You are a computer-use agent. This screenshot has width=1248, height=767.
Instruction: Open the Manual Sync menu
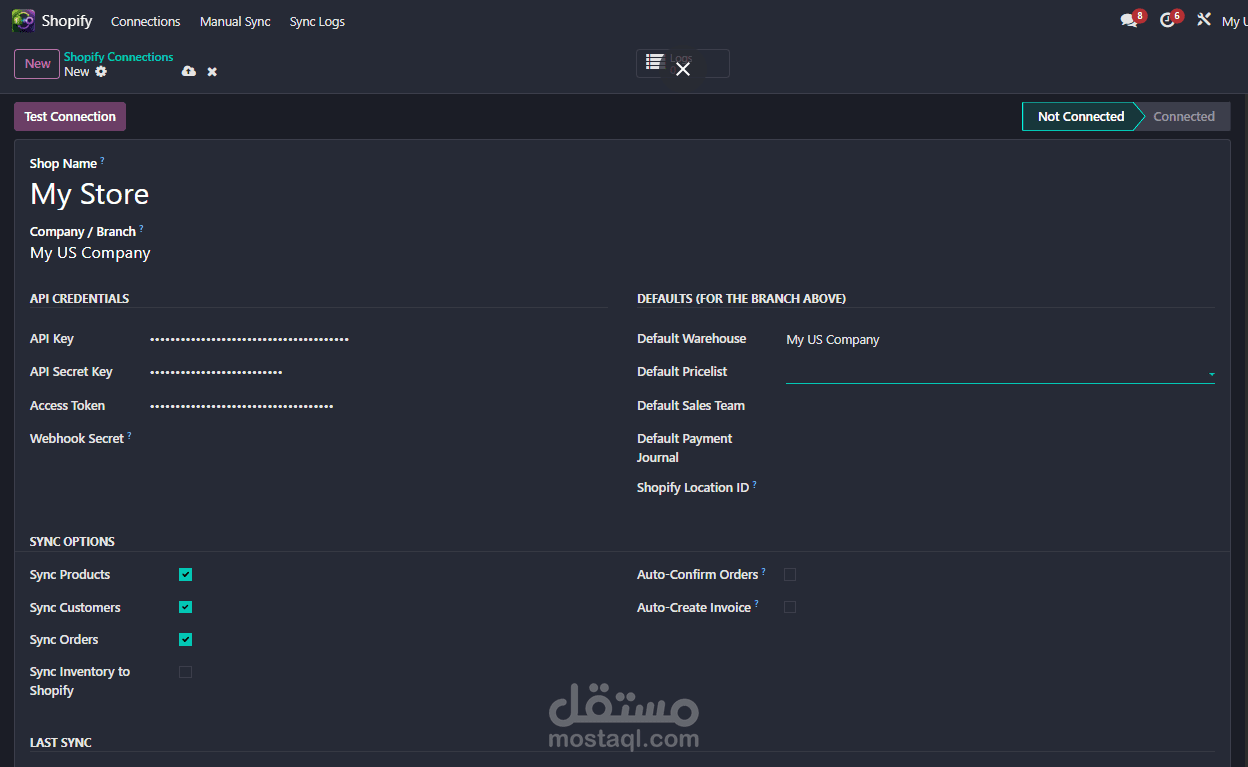(x=235, y=21)
